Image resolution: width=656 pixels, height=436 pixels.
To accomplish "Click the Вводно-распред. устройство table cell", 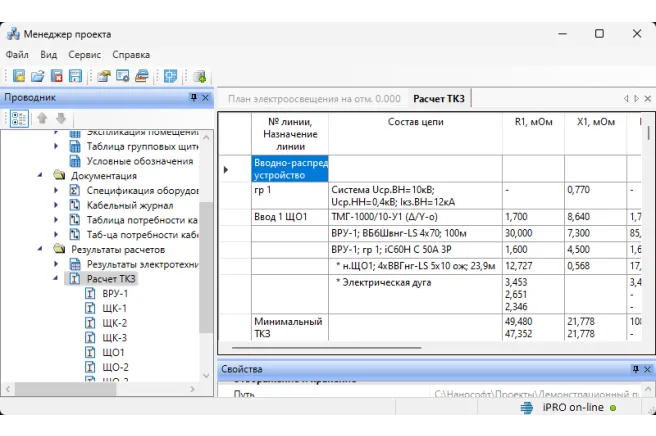I will coord(290,168).
